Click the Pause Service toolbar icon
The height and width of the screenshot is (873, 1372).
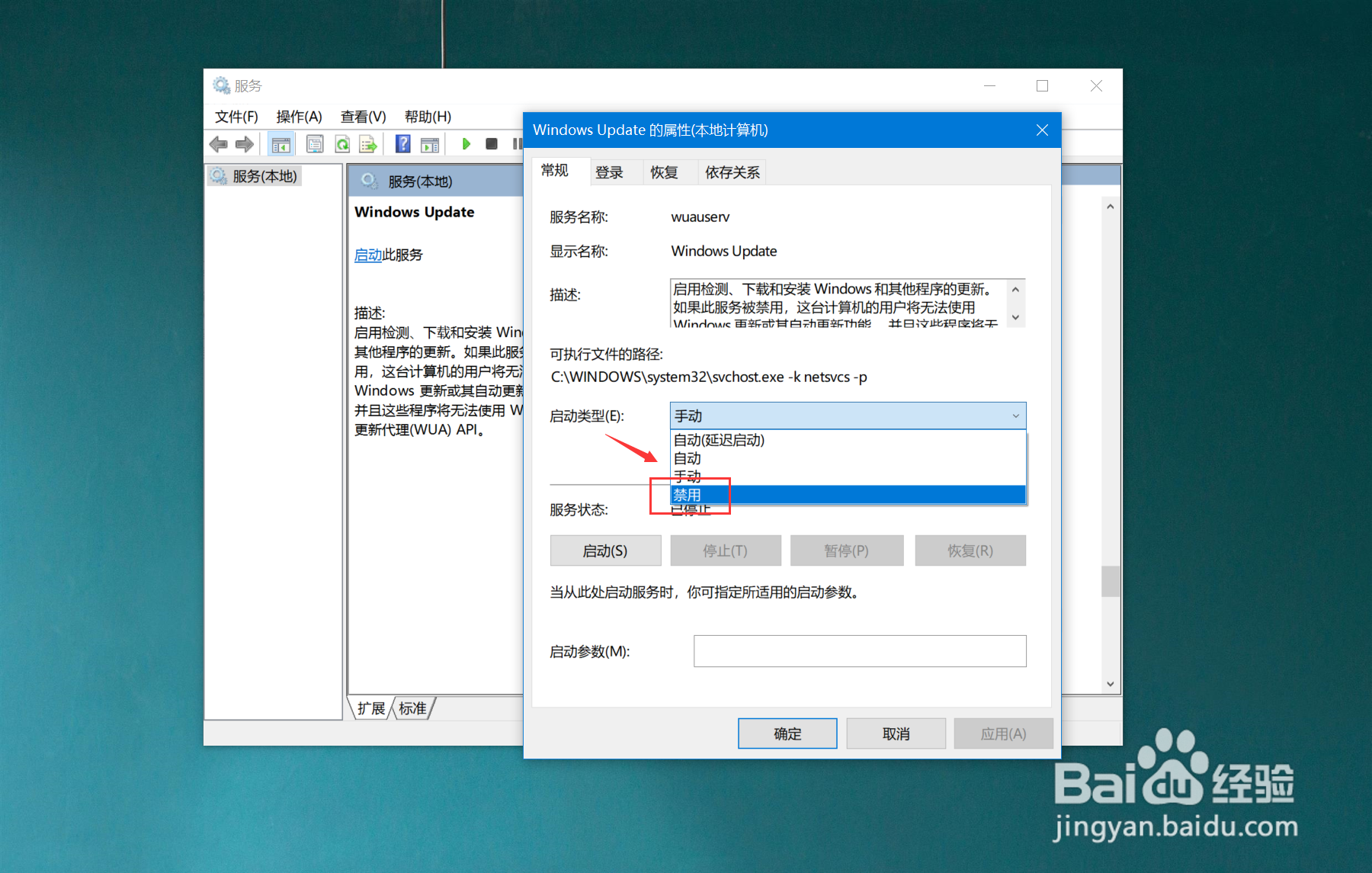point(517,143)
